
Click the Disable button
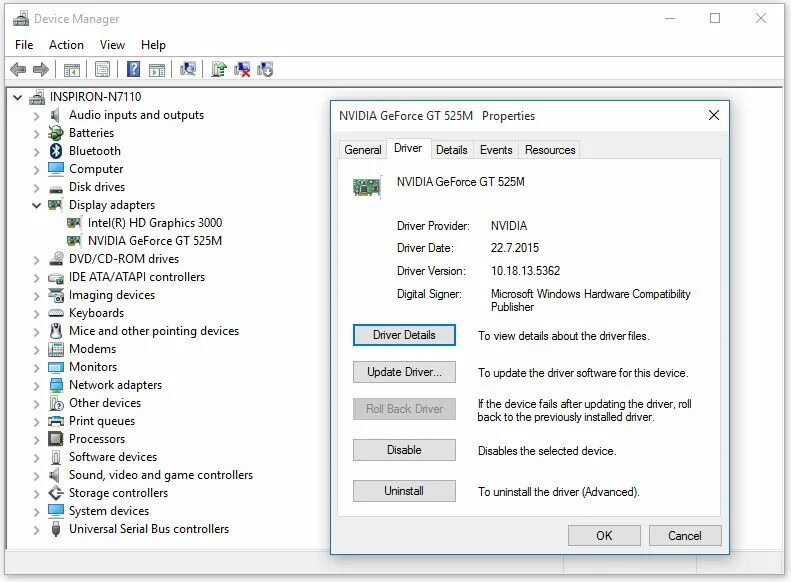click(404, 450)
